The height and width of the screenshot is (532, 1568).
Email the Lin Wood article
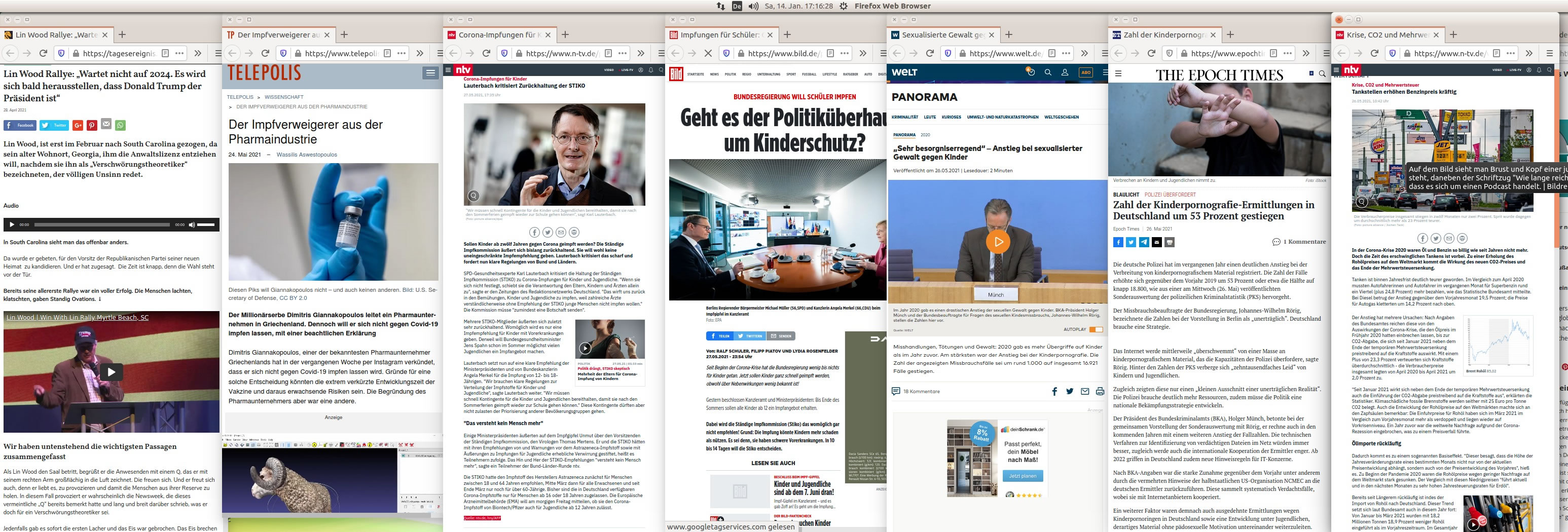click(106, 124)
